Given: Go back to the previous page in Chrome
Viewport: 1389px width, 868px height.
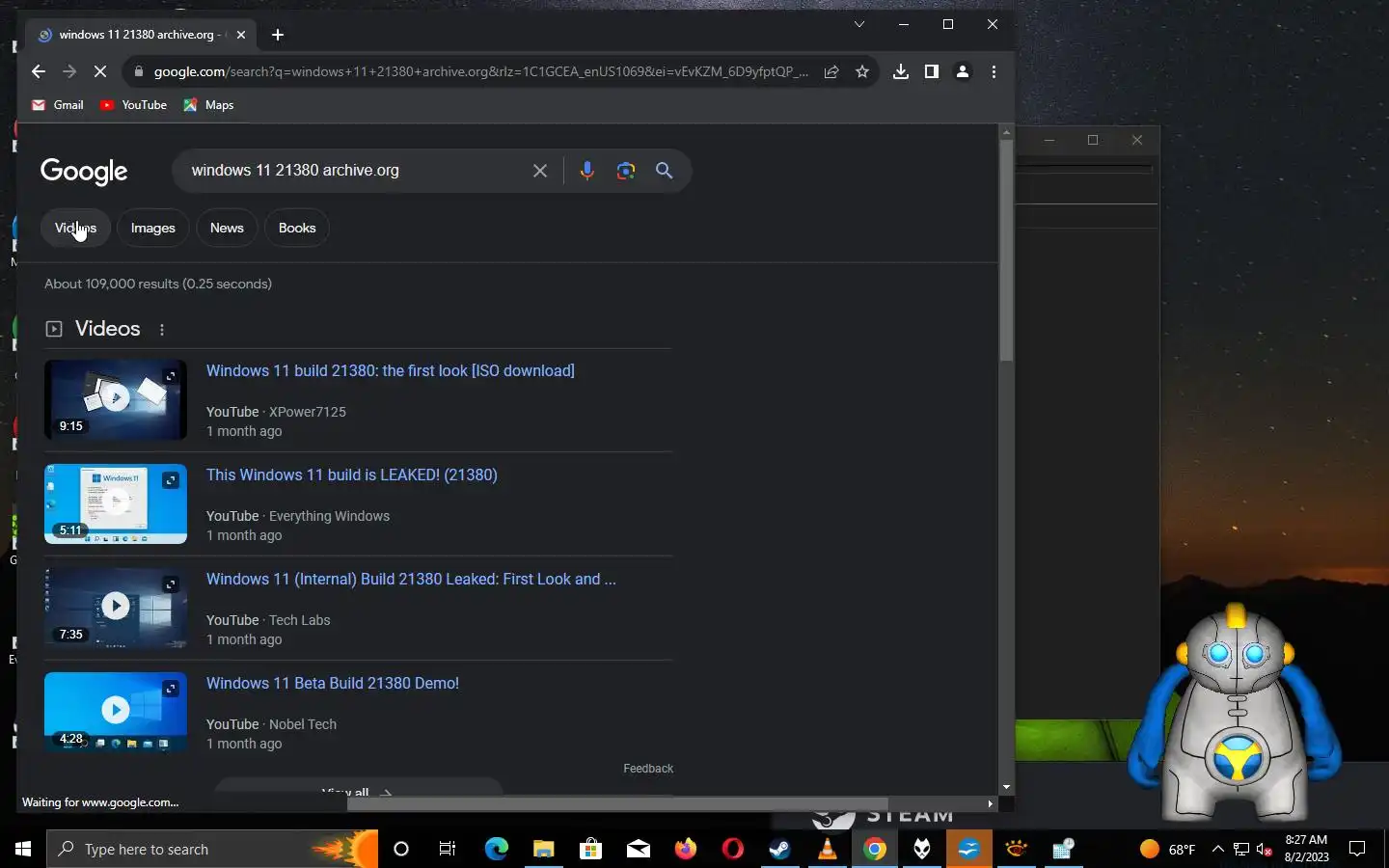Looking at the screenshot, I should (39, 71).
